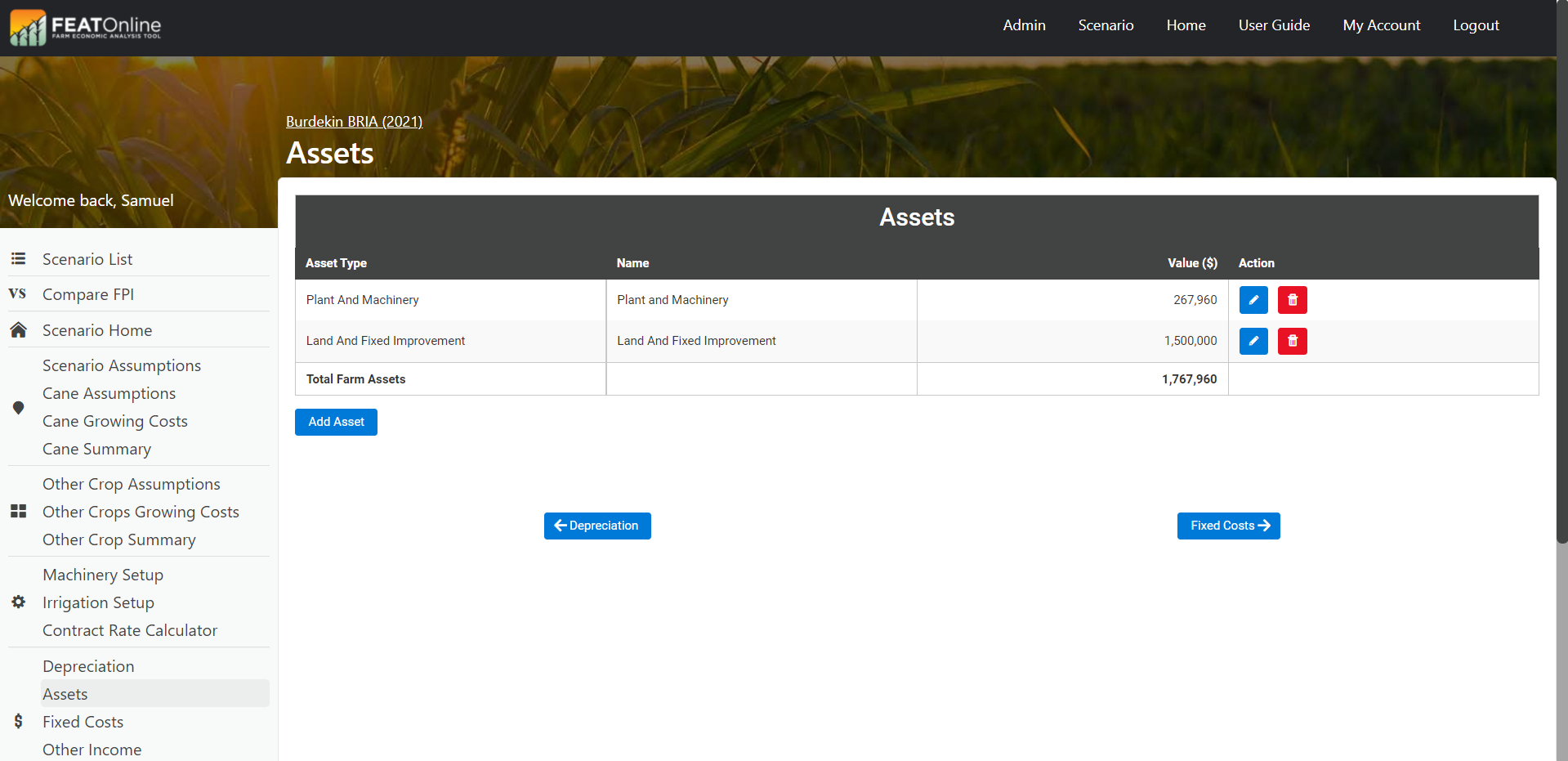
Task: Click the FEATOnline logo icon
Action: pos(28,28)
